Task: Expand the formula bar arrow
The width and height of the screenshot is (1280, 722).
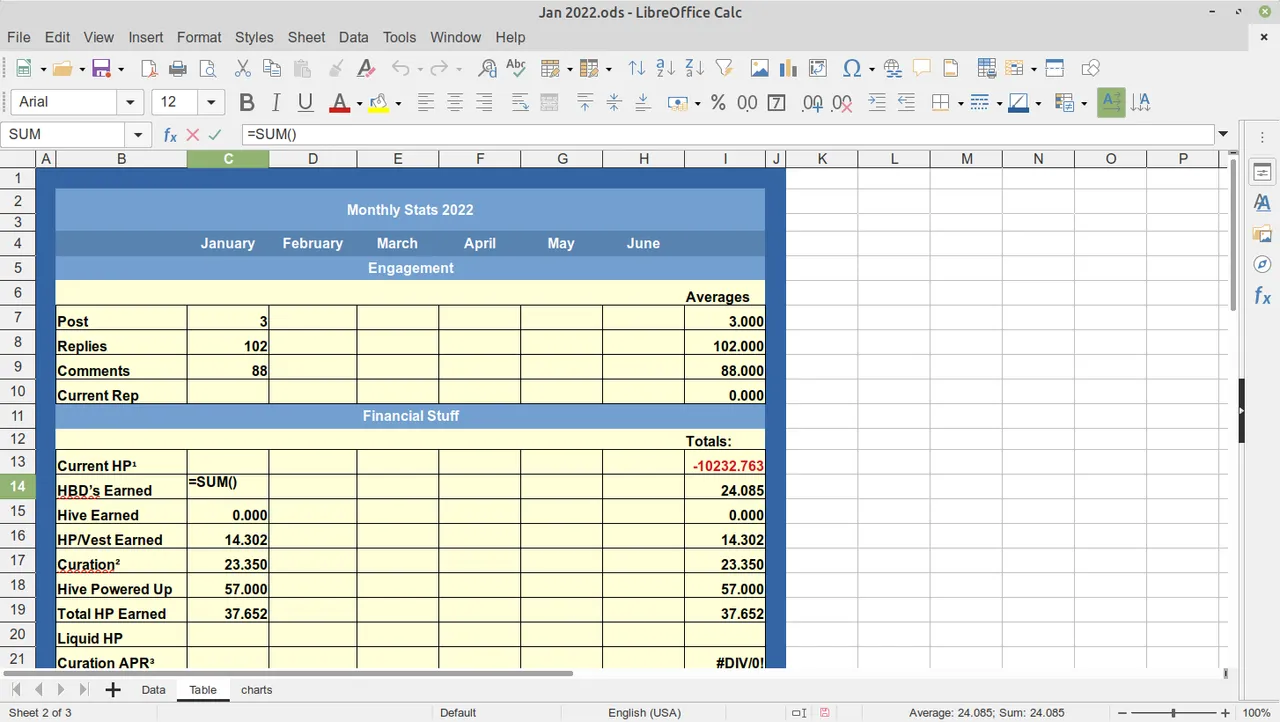Action: pyautogui.click(x=1223, y=135)
